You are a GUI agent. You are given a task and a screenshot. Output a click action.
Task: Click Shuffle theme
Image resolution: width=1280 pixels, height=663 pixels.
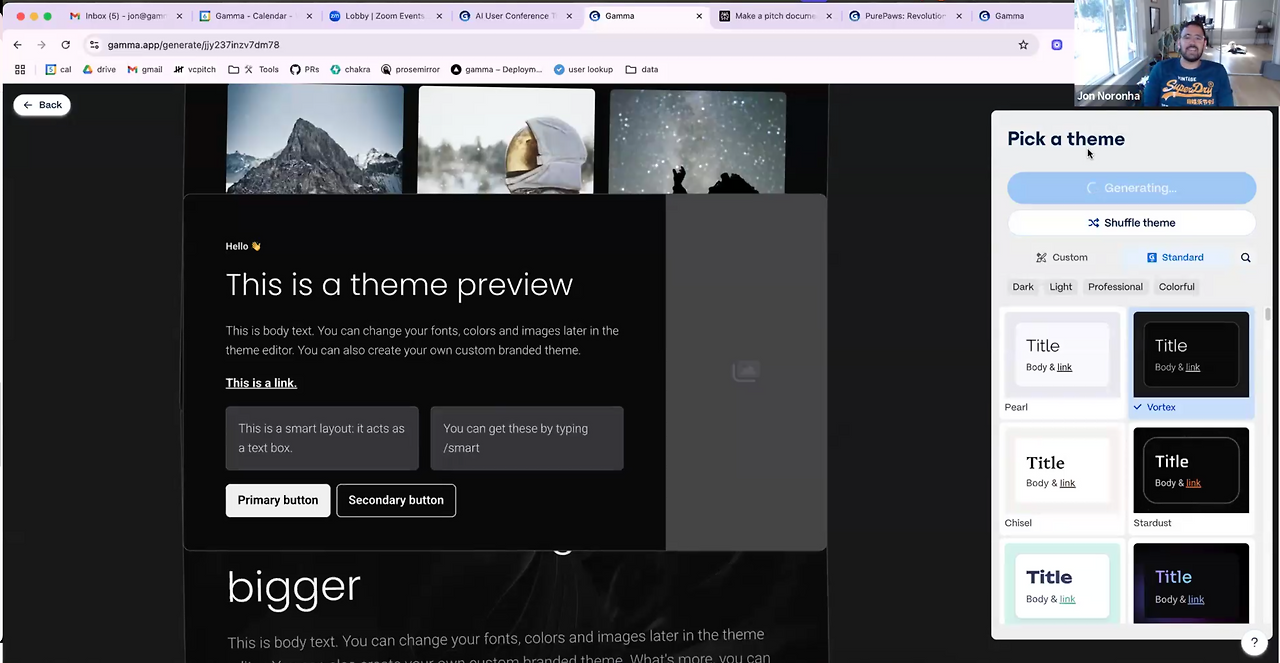1131,223
